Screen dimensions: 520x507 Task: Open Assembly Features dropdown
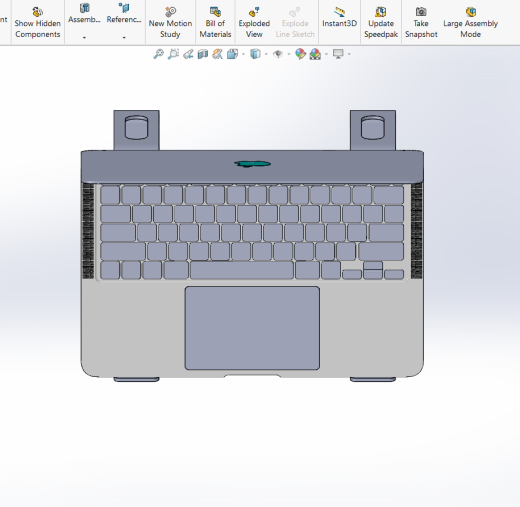tap(84, 37)
